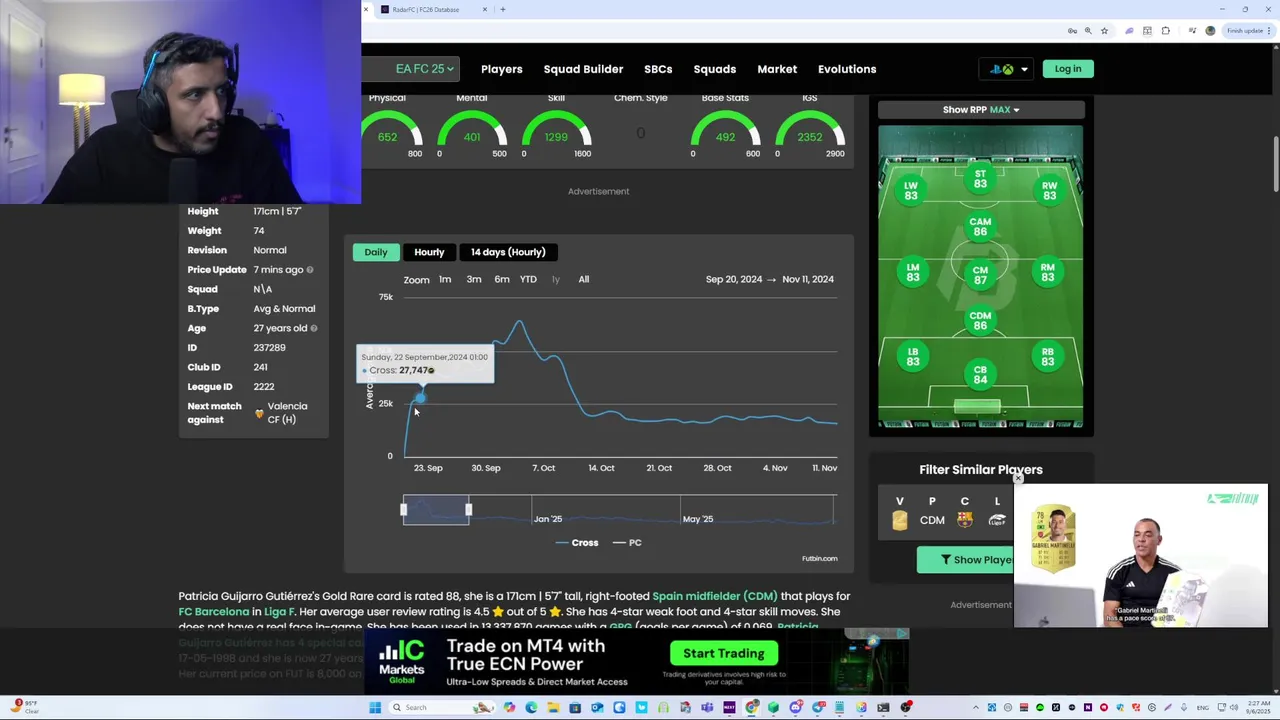Open the Squad Builder menu
This screenshot has width=1280, height=720.
click(583, 69)
